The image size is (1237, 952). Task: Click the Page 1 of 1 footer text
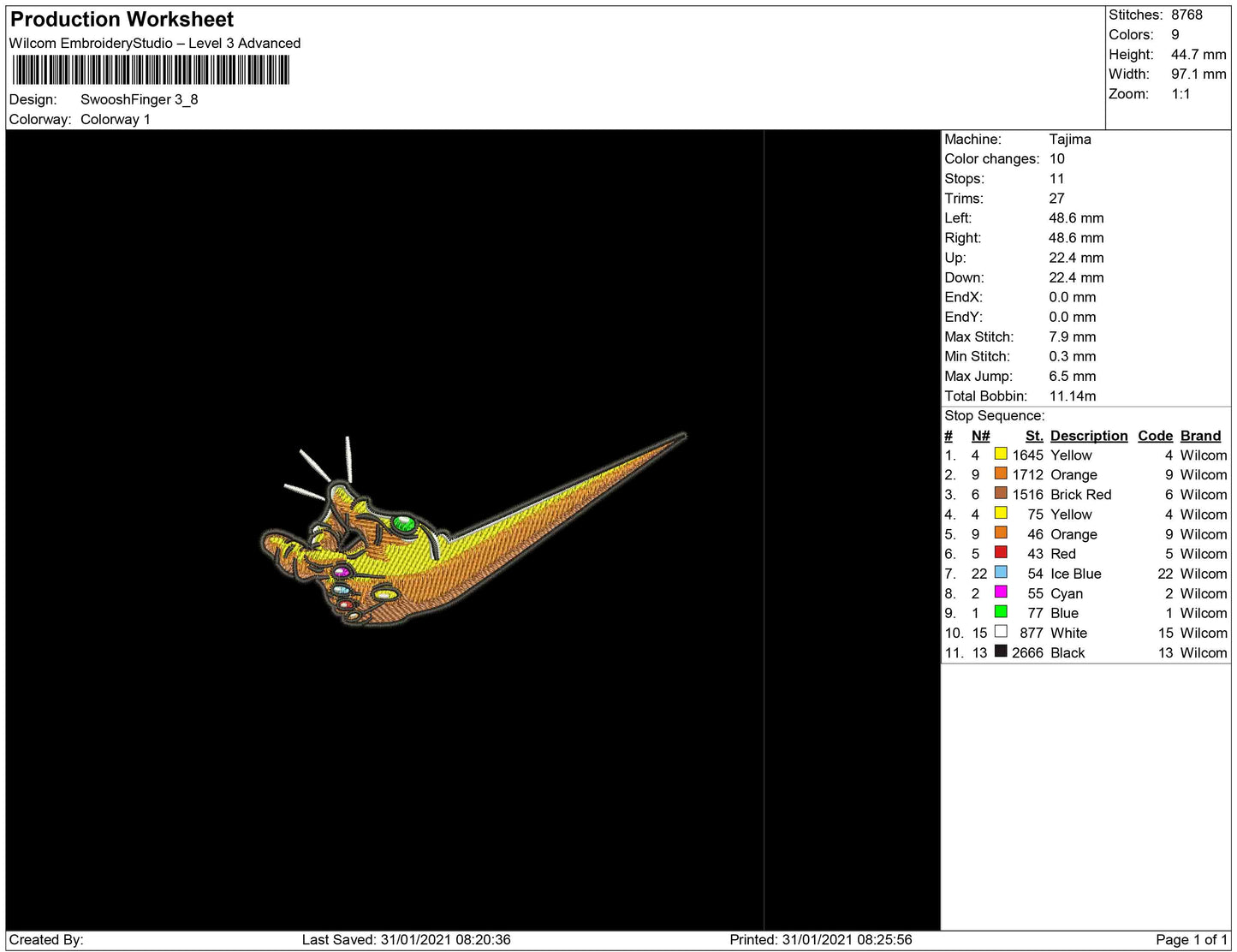(x=1191, y=939)
